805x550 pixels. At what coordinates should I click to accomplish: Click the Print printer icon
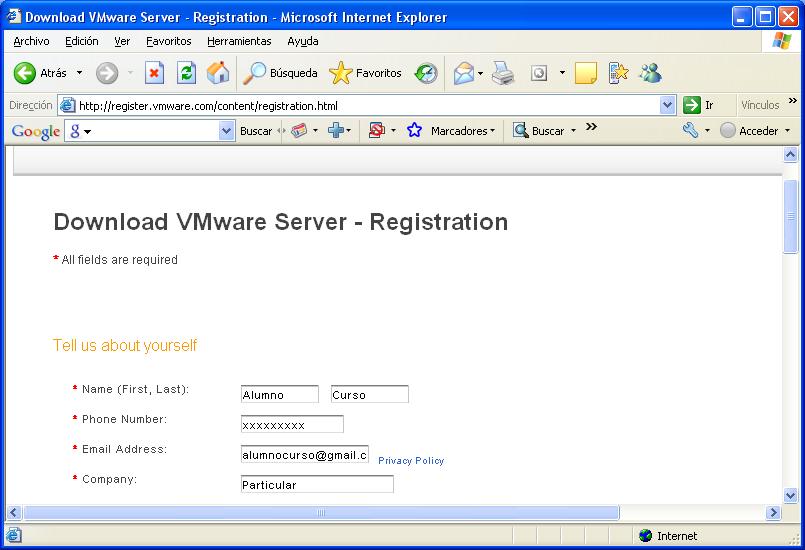tap(502, 73)
